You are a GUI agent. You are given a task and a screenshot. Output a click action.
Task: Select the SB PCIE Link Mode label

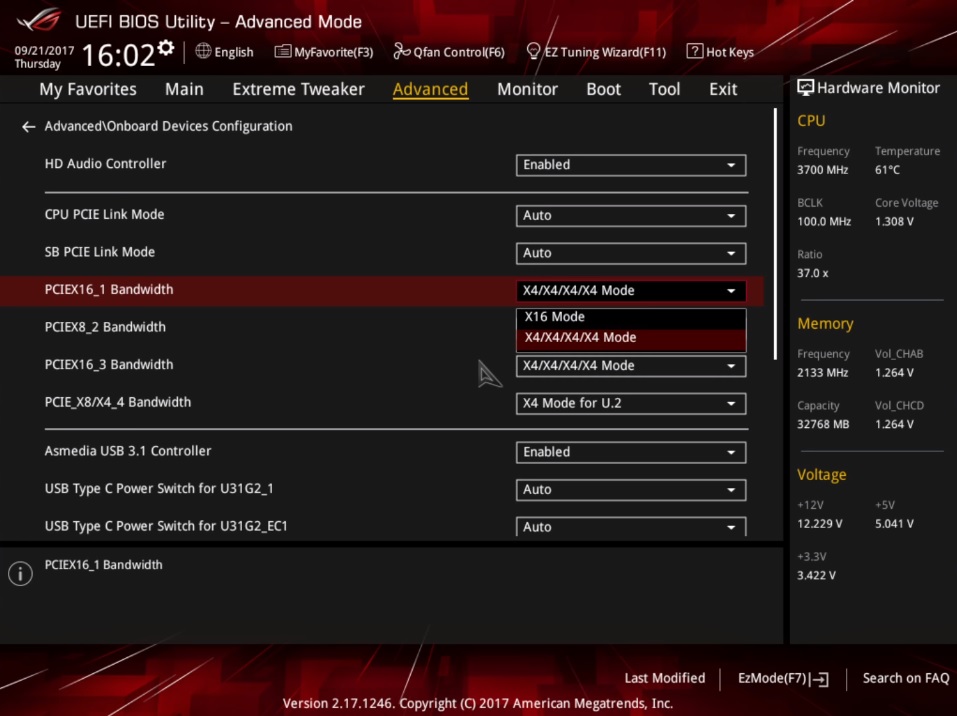click(x=99, y=252)
